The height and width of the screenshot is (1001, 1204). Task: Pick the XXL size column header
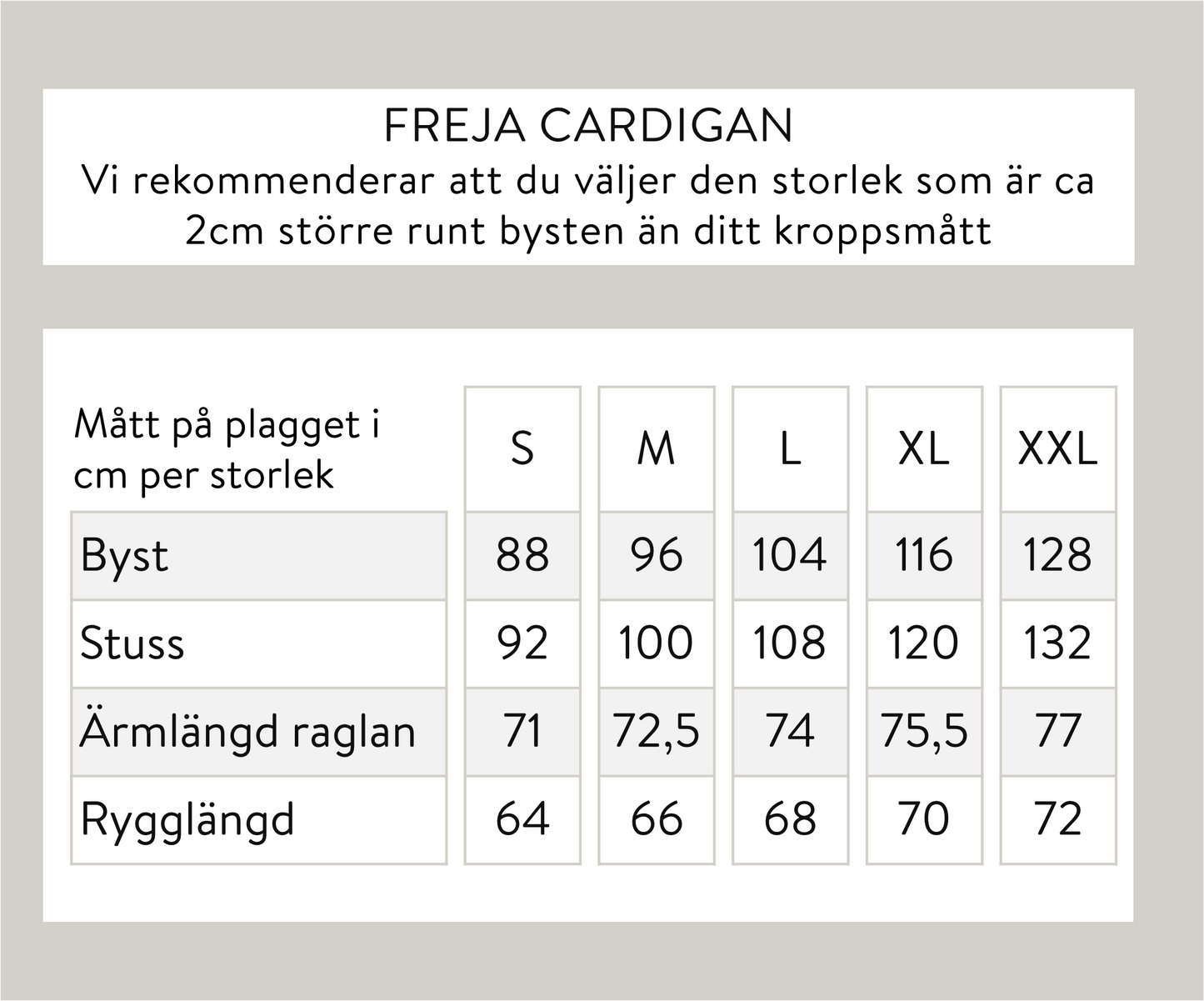(x=1057, y=449)
